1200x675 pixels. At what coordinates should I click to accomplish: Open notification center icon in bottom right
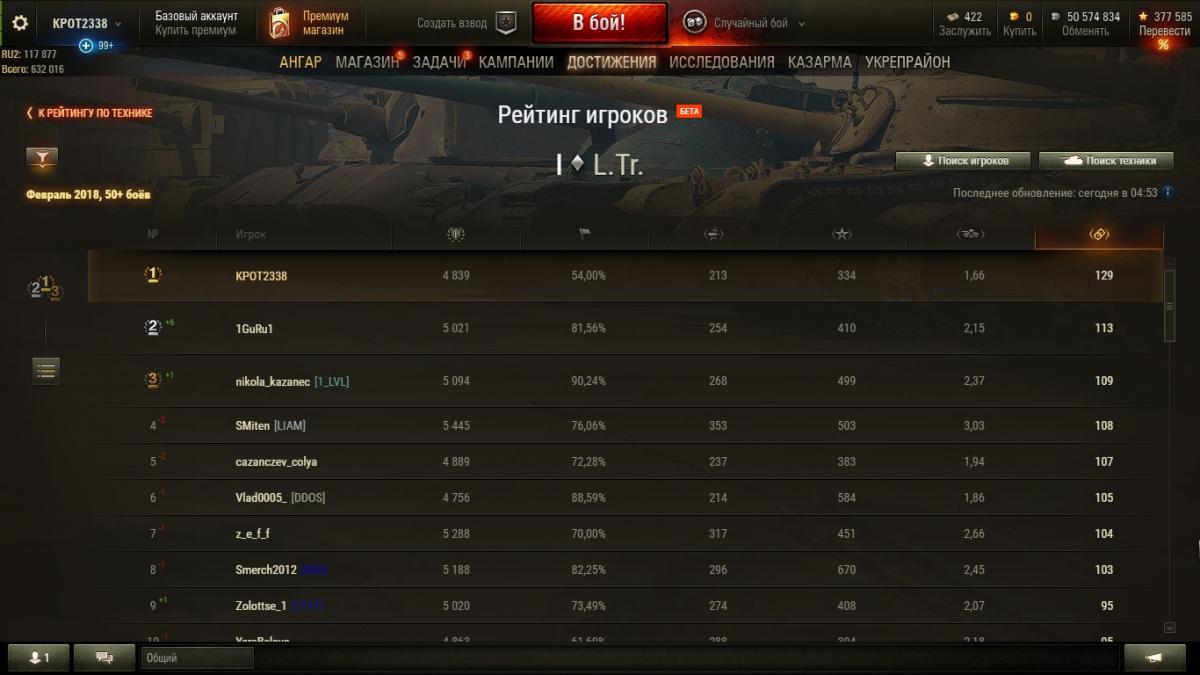pos(1154,657)
